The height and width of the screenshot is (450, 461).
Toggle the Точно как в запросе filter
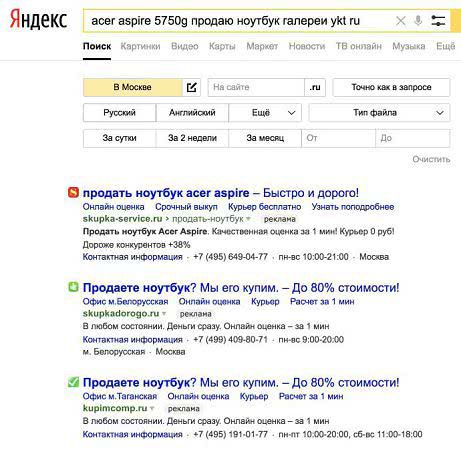click(x=391, y=87)
